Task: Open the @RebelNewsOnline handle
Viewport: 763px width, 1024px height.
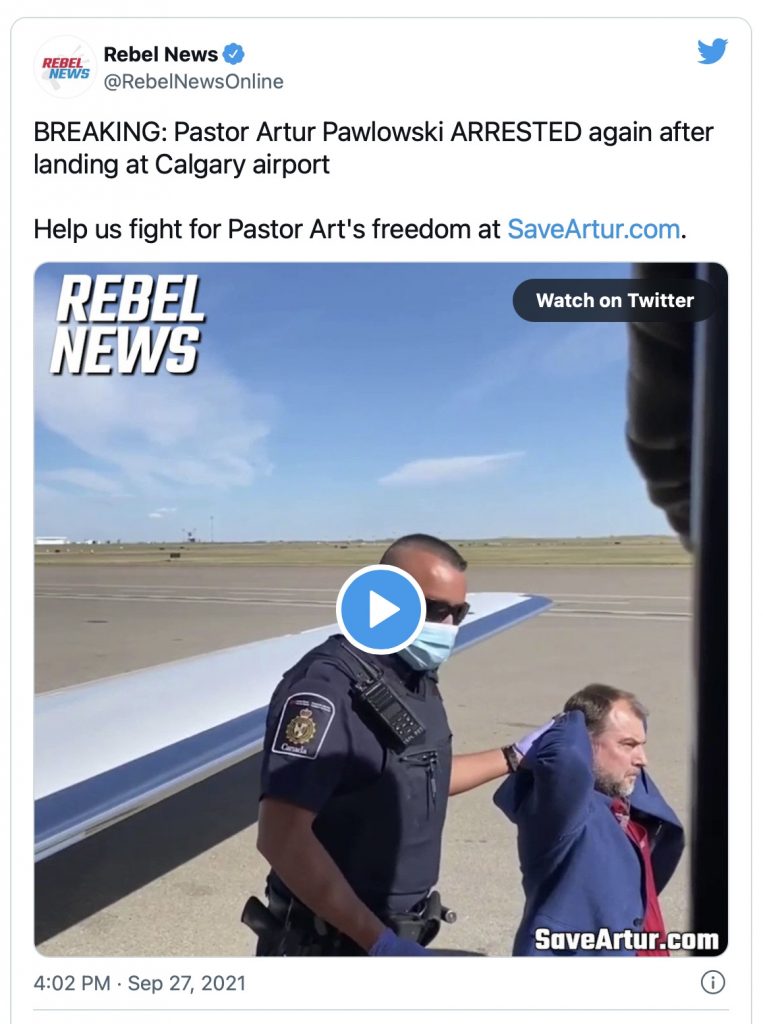Action: point(193,82)
